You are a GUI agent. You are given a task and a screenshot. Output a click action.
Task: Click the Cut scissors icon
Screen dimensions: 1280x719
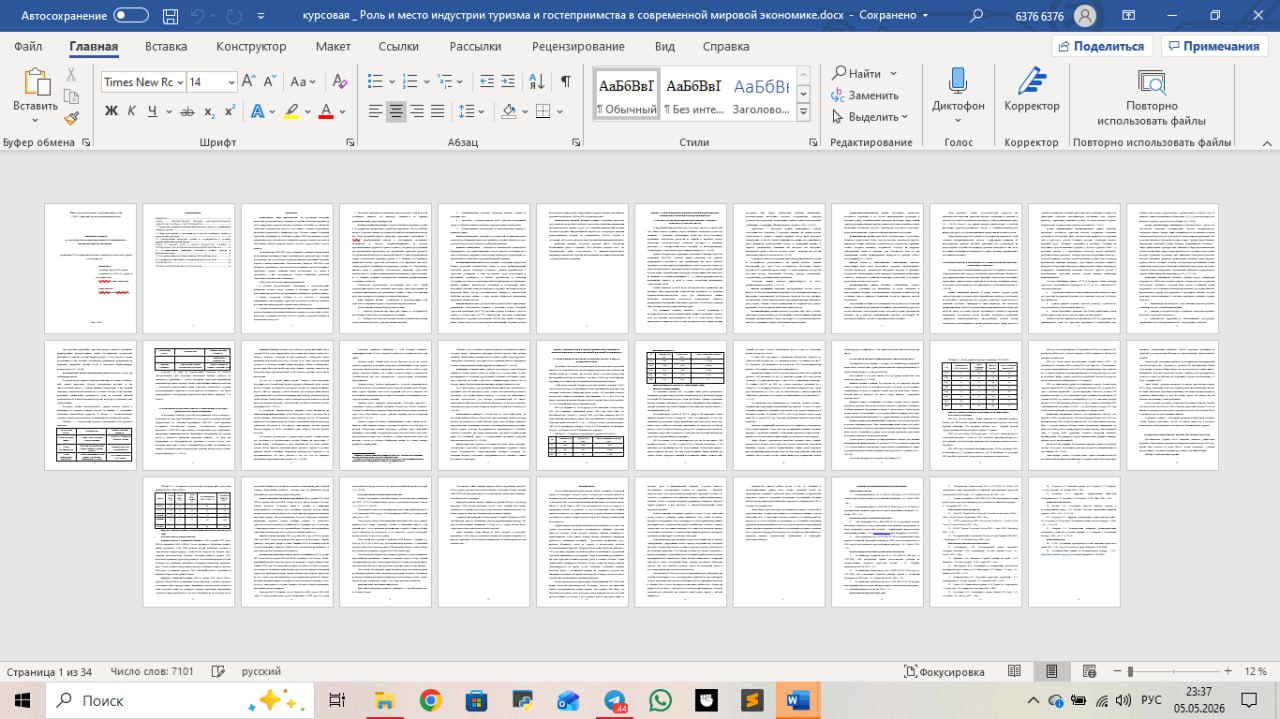72,74
